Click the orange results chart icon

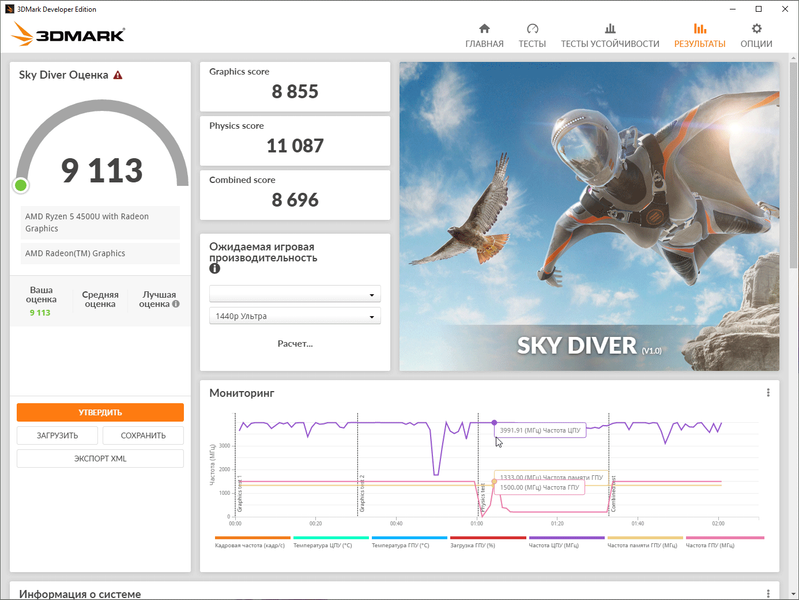click(700, 29)
